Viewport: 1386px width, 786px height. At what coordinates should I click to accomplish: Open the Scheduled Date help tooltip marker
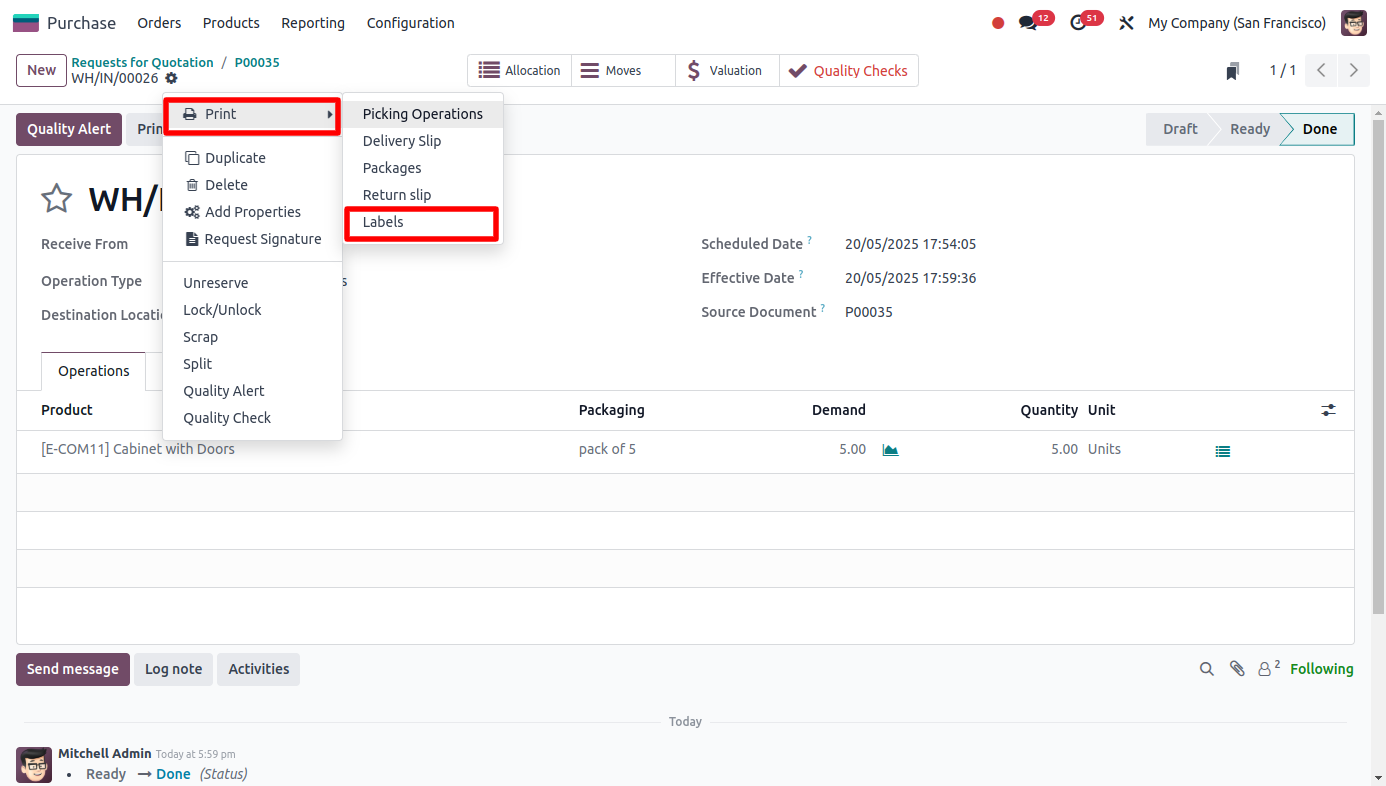coord(810,238)
